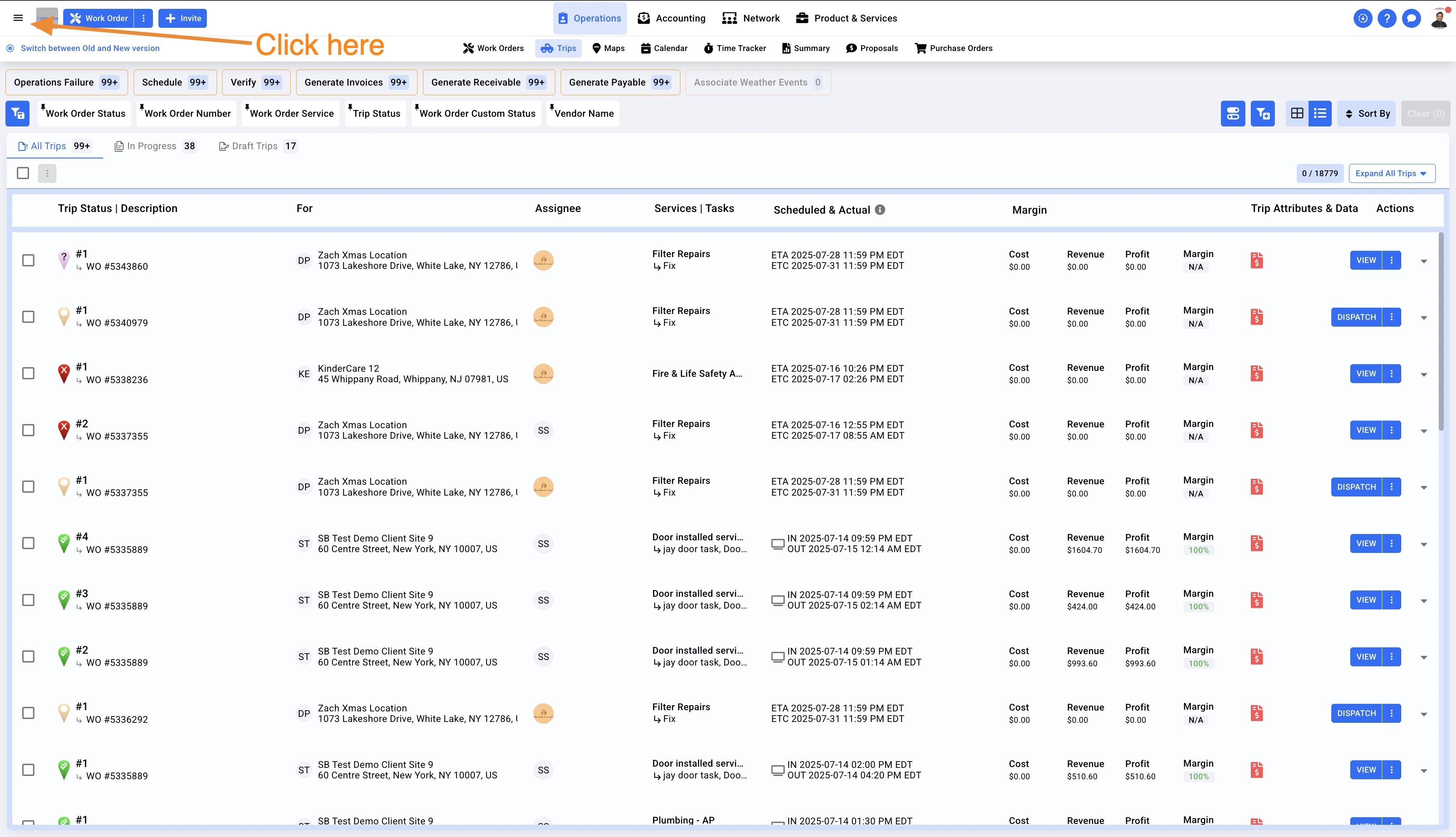Click the Generate Invoices button
This screenshot has width=1456, height=837.
click(356, 82)
